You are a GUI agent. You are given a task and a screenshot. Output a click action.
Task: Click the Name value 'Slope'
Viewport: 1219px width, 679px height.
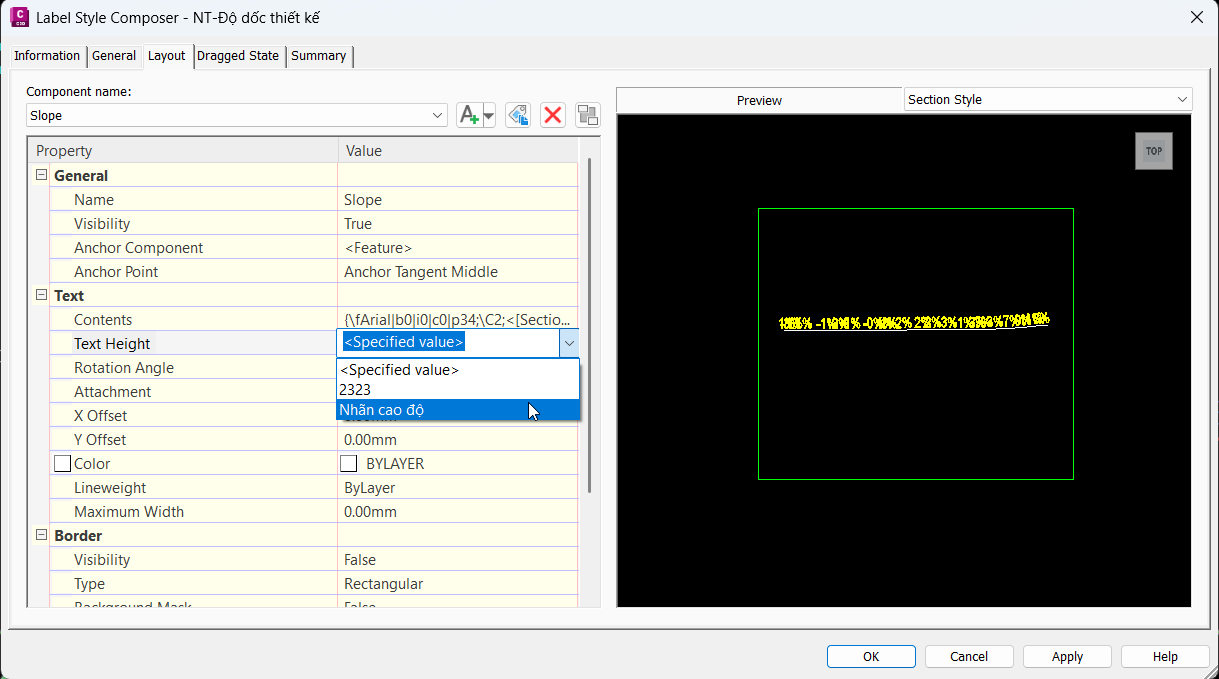click(458, 200)
